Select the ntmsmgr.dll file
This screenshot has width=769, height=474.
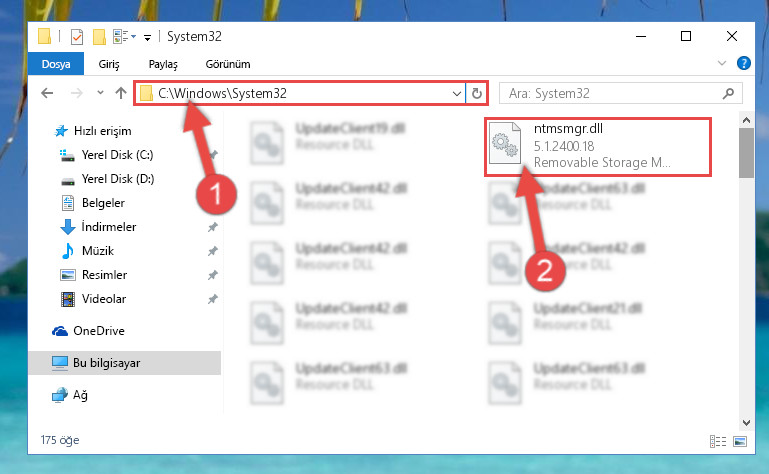pos(598,147)
